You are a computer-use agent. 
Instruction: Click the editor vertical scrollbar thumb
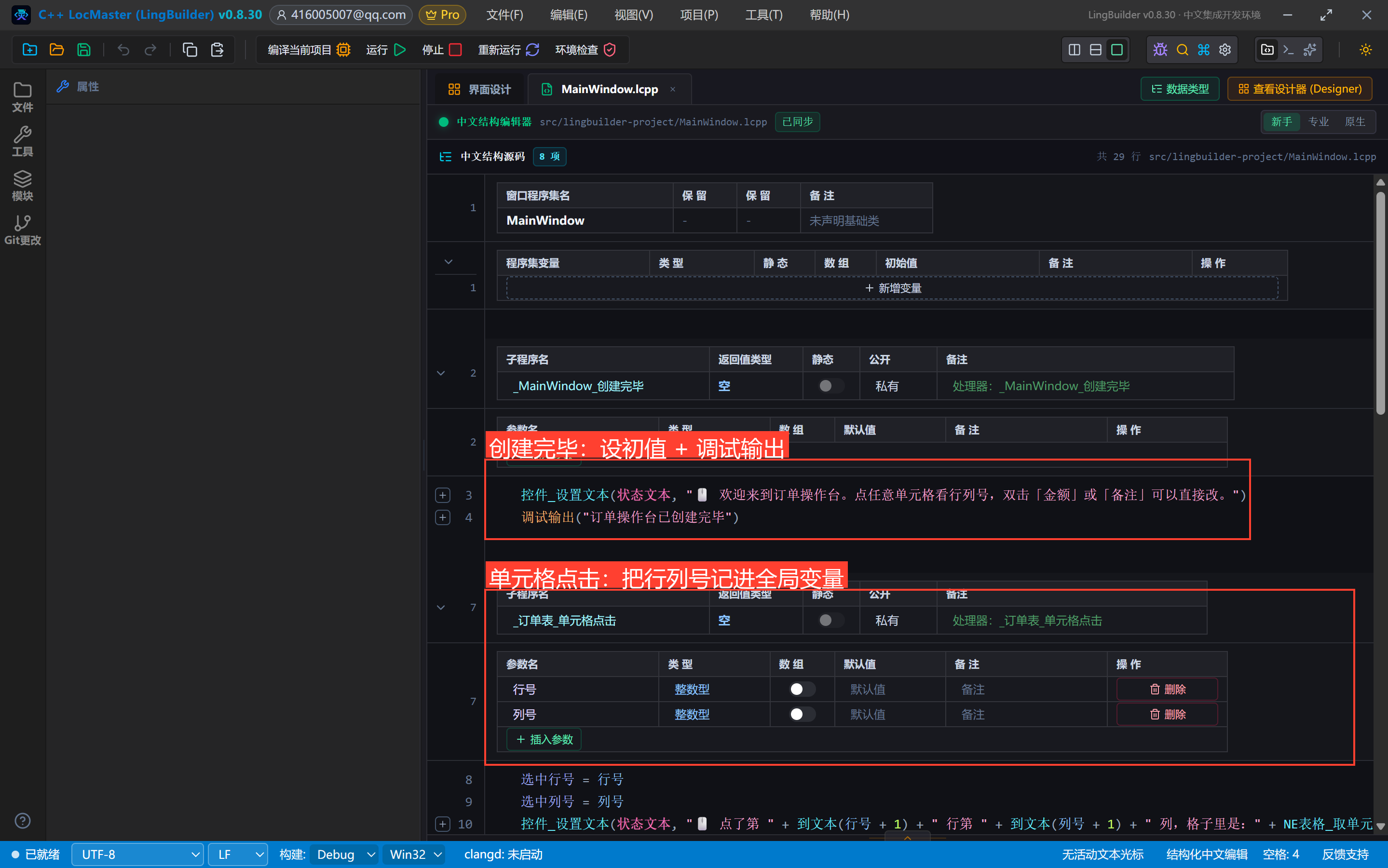(x=1381, y=303)
